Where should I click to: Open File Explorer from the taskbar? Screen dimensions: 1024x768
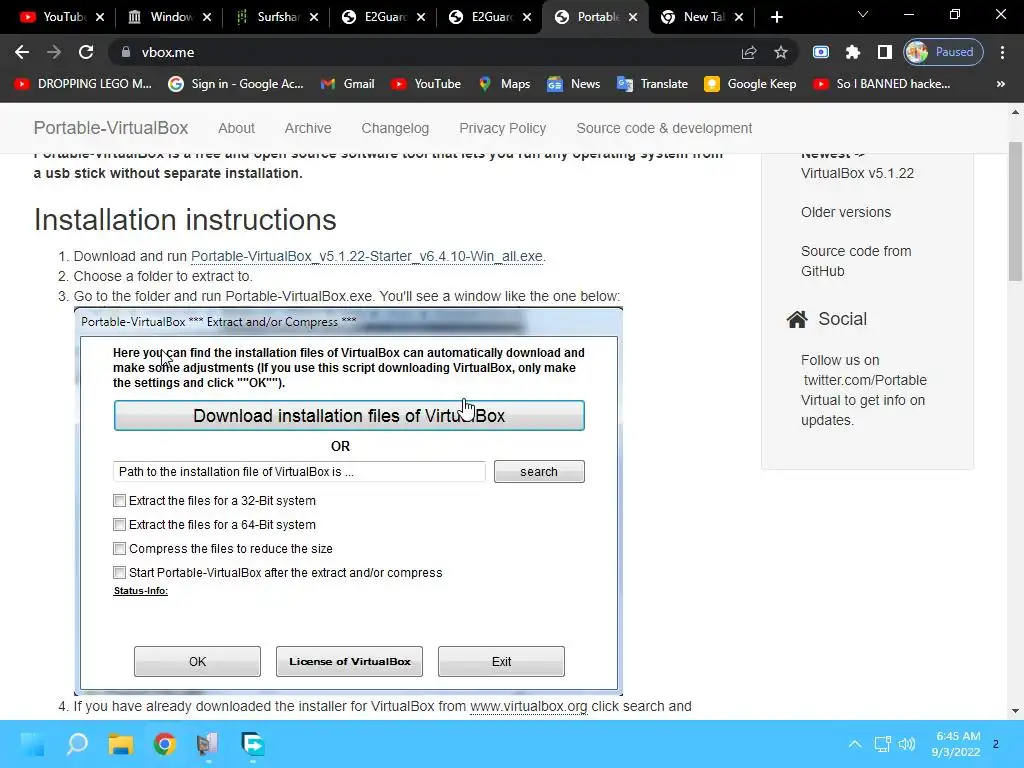pyautogui.click(x=121, y=744)
